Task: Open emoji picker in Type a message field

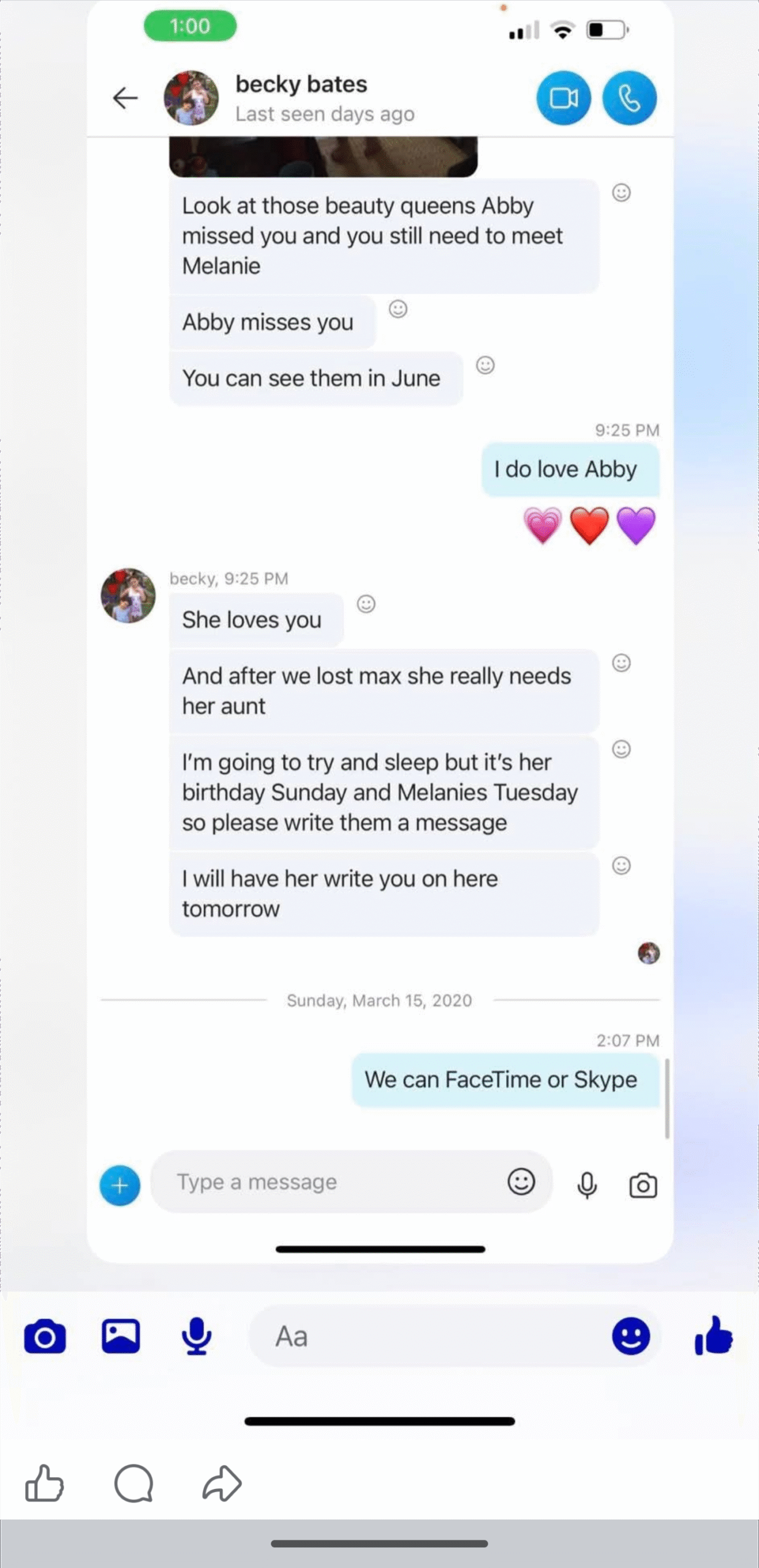Action: (521, 1181)
